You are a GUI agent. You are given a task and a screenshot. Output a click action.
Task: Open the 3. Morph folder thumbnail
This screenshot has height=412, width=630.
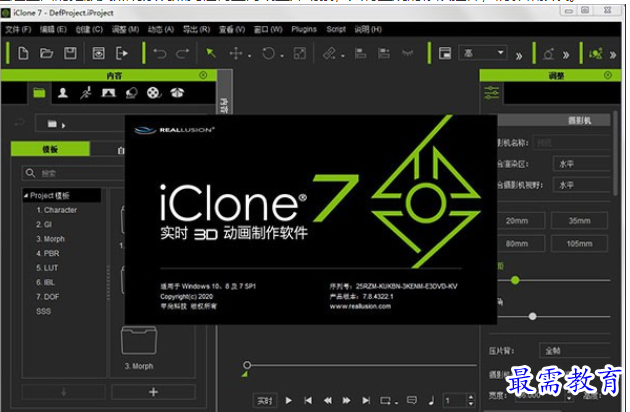[139, 341]
